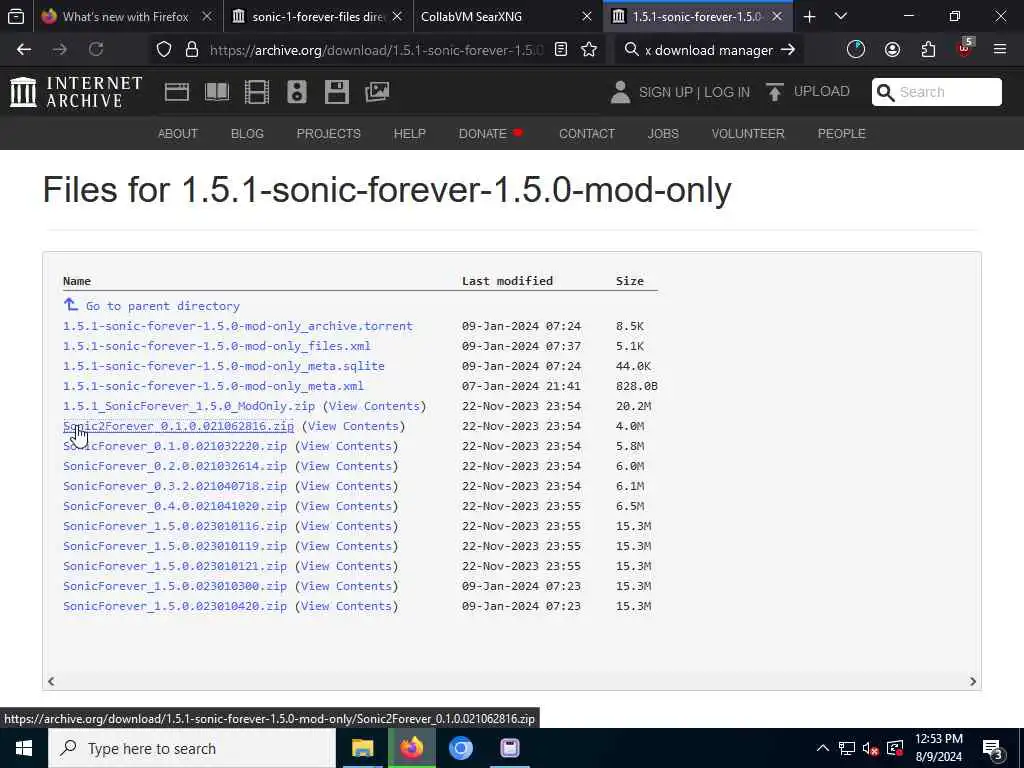The image size is (1024, 768).
Task: Click the taskbar search box
Action: [x=191, y=748]
